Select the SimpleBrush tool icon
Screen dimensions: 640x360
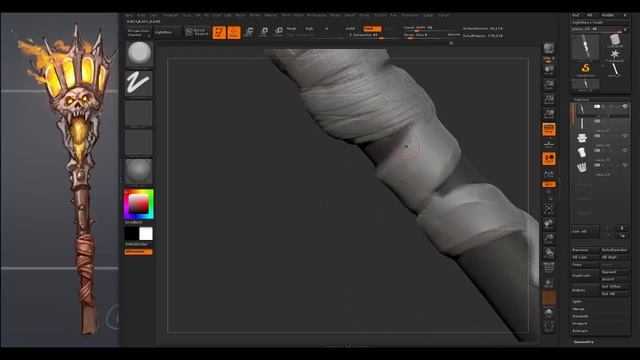pyautogui.click(x=586, y=69)
